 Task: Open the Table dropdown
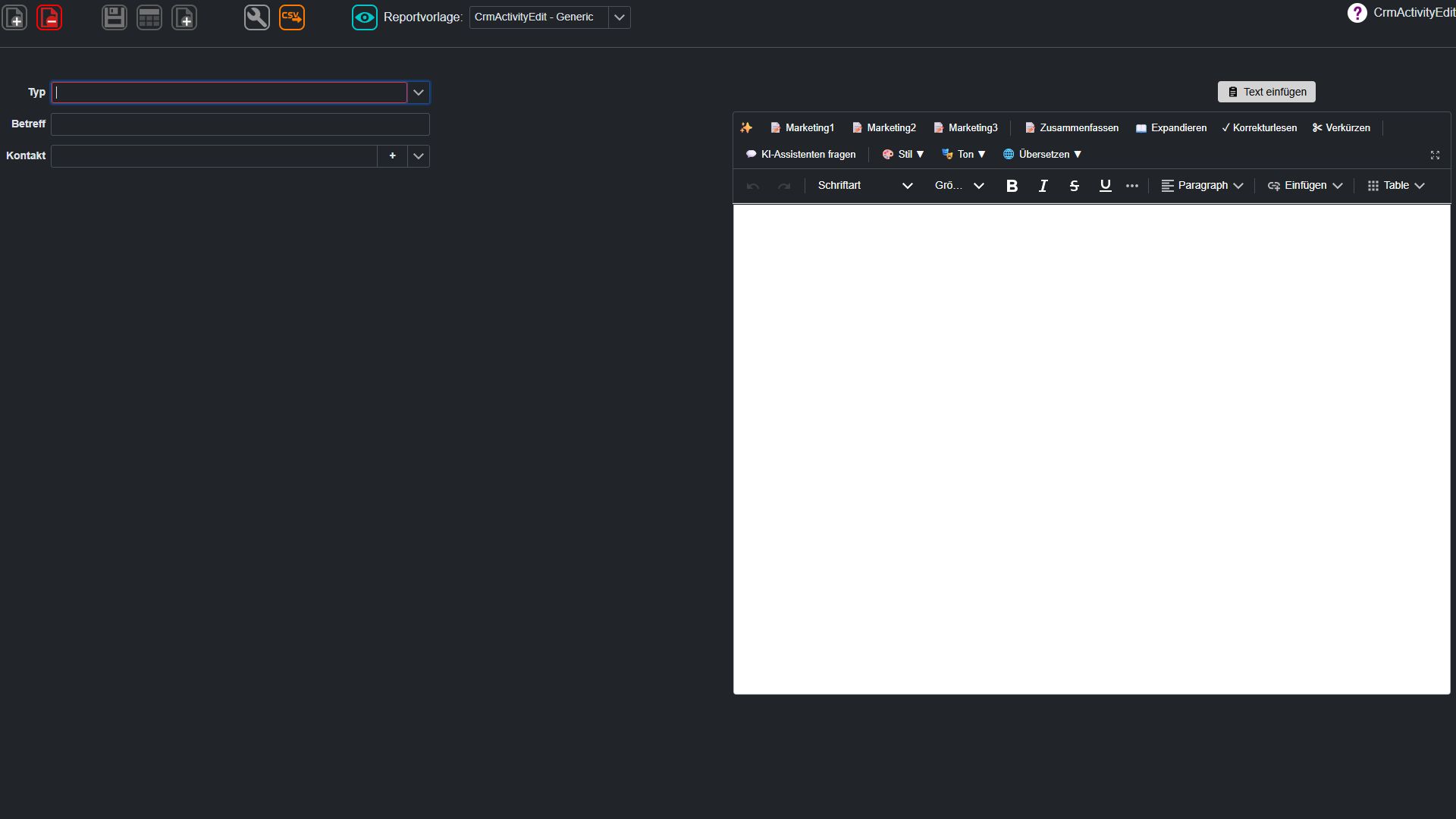[1396, 186]
